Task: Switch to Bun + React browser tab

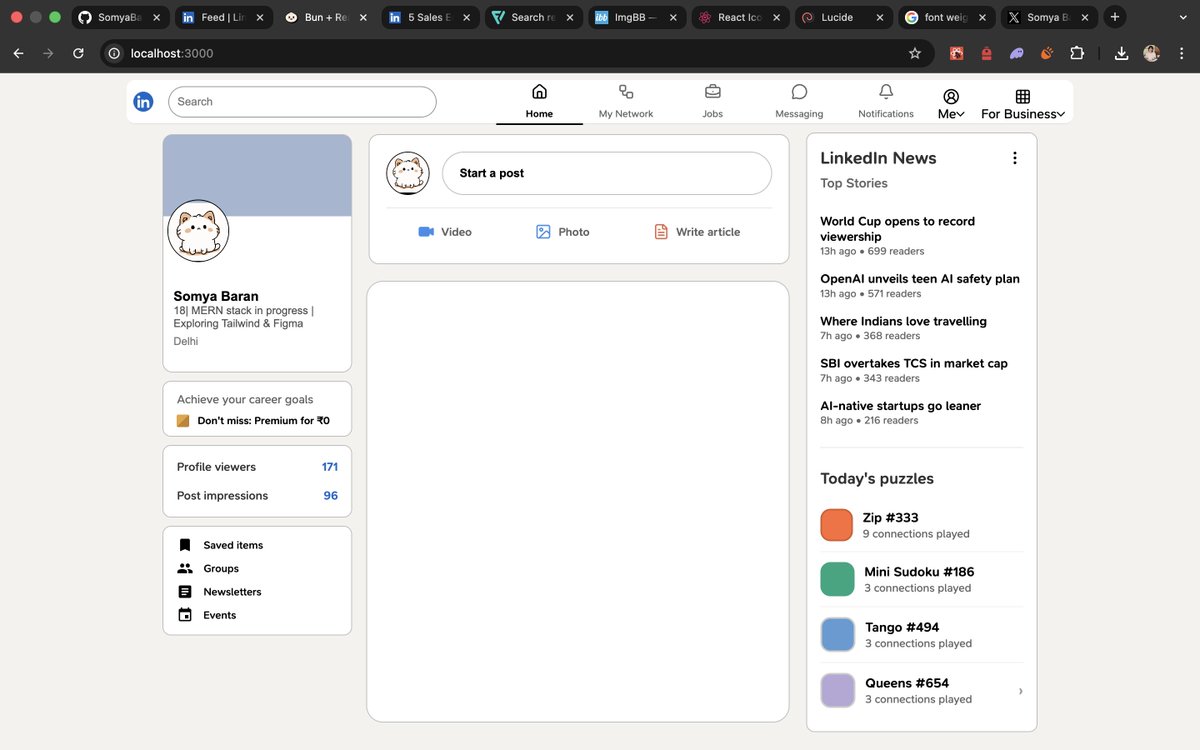Action: tap(328, 17)
